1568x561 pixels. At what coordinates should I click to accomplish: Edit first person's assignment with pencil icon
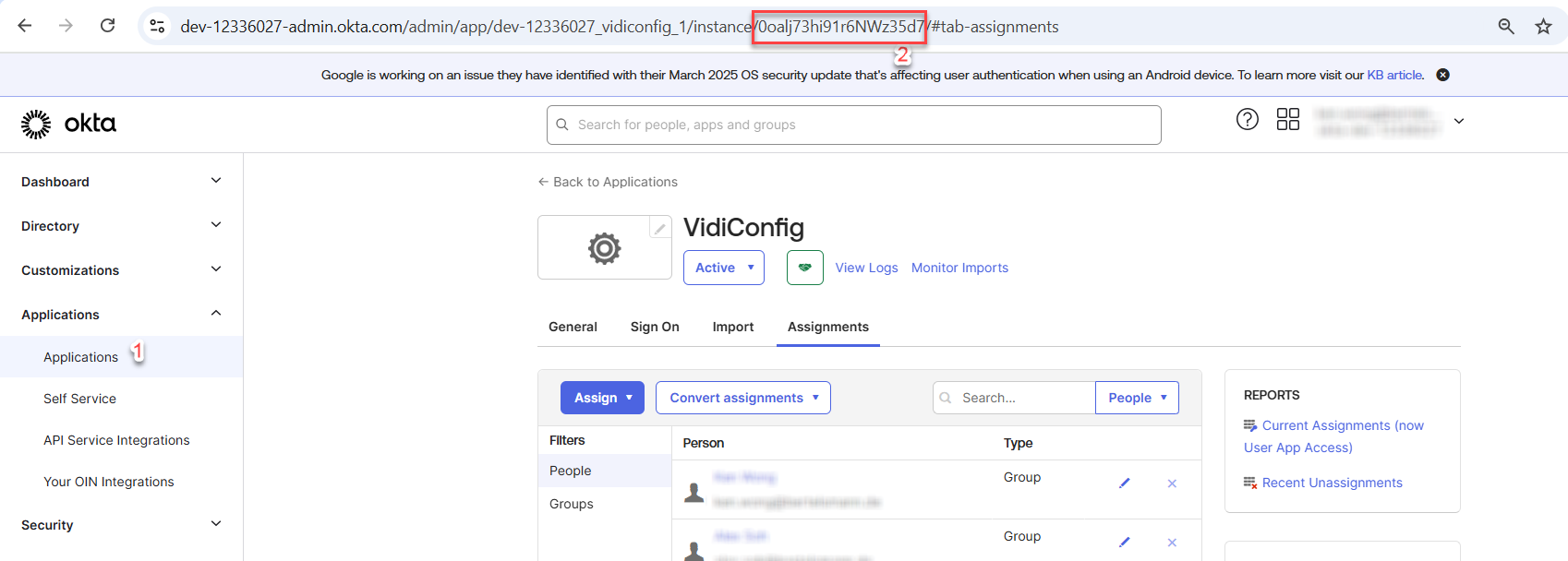coord(1124,483)
